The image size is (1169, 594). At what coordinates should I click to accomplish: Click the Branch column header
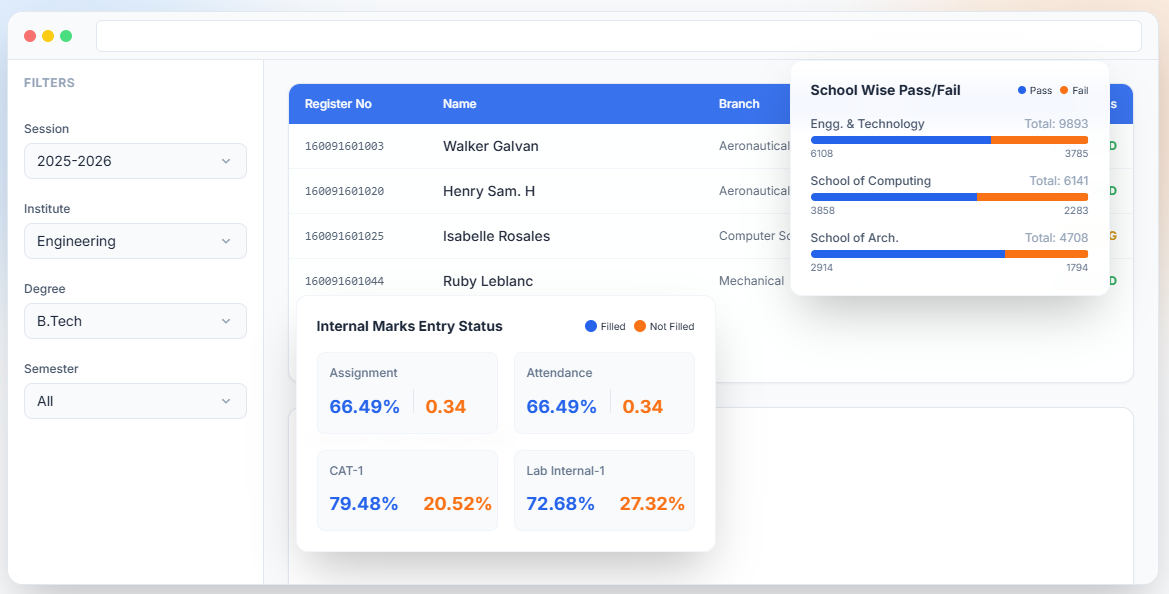pos(739,104)
